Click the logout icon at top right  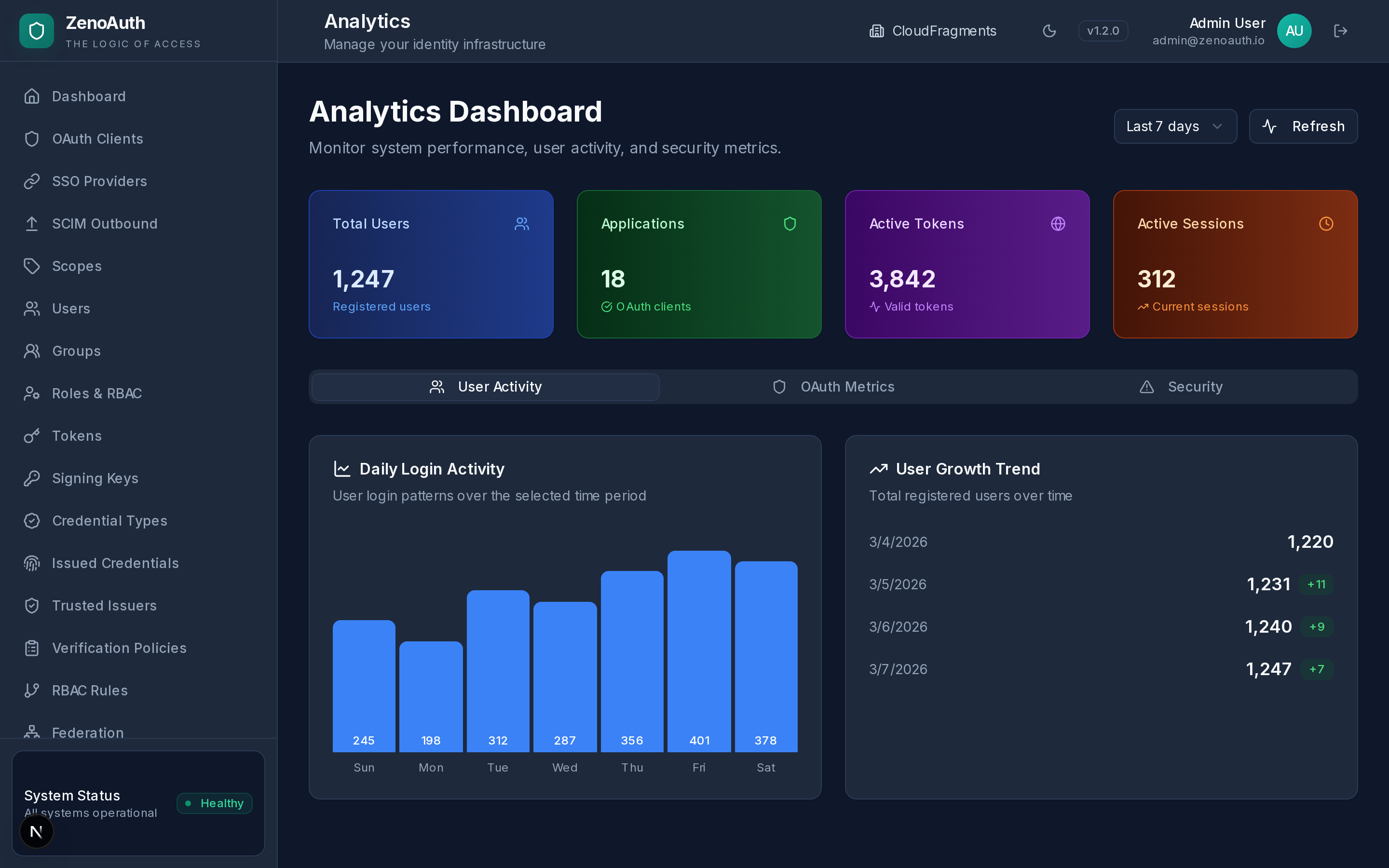(x=1341, y=30)
